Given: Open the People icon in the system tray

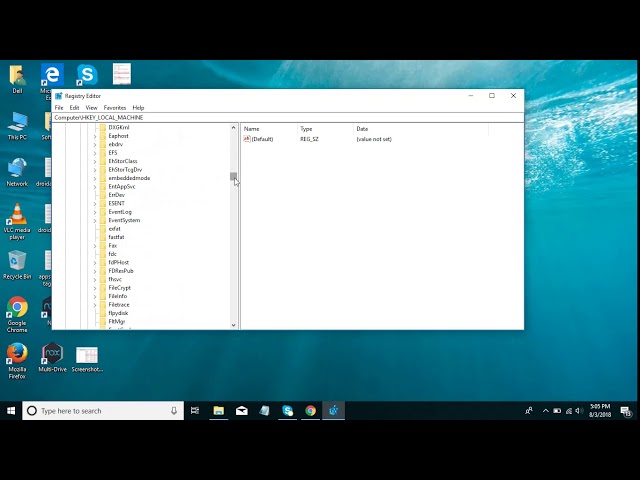Looking at the screenshot, I should tap(529, 411).
